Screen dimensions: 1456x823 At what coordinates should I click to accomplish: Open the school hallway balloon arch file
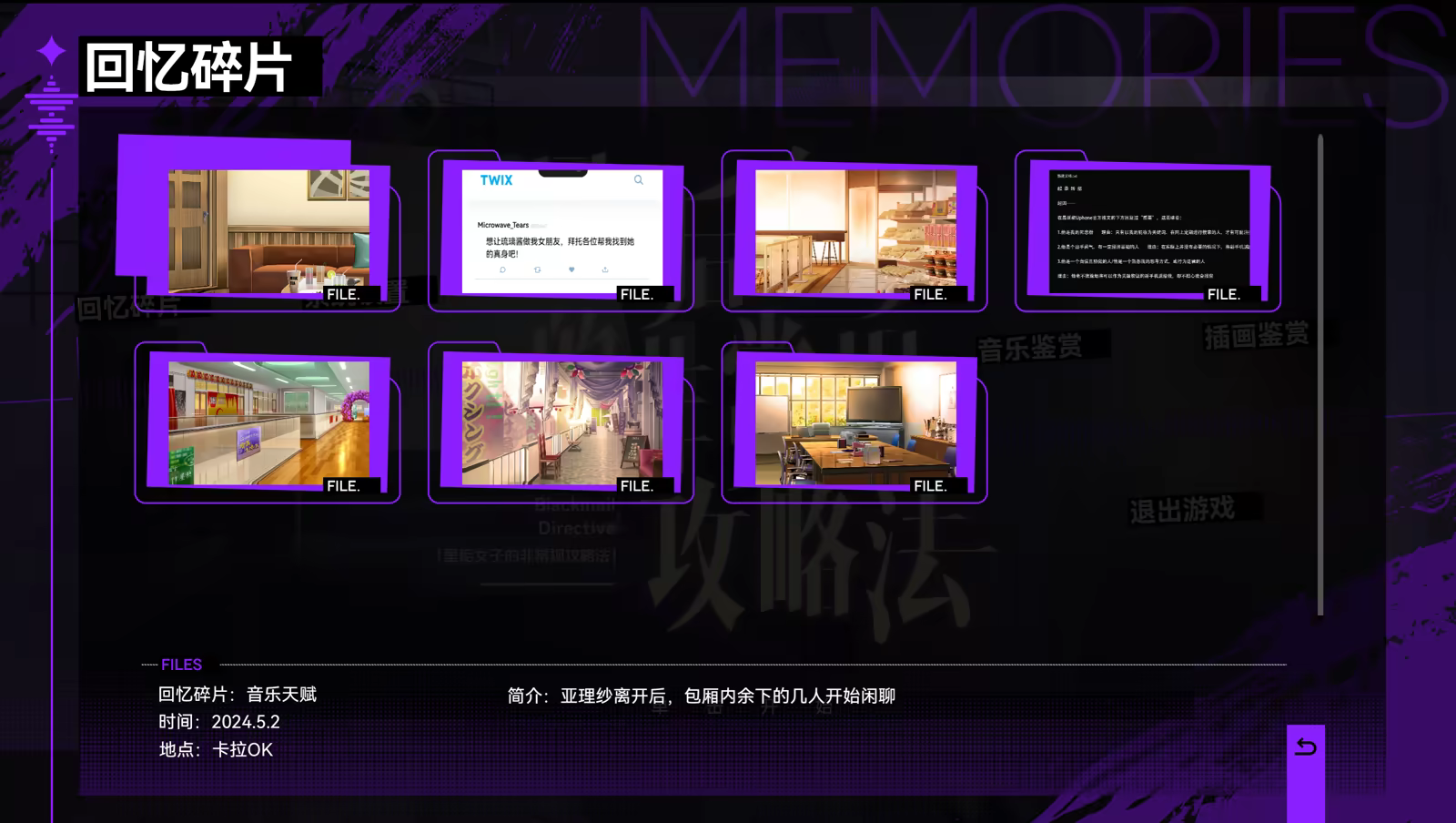tap(268, 422)
